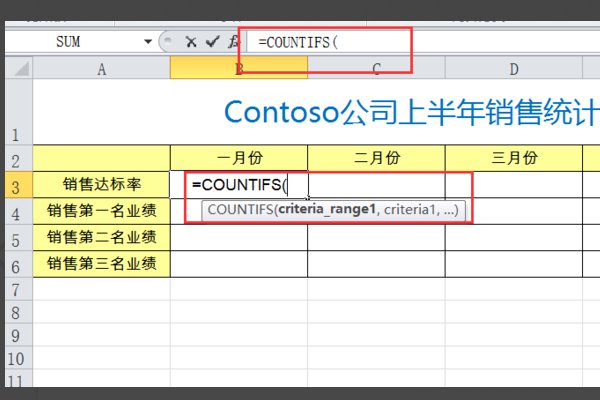Select cell D6 in 销售第三名业绩 row

point(514,264)
